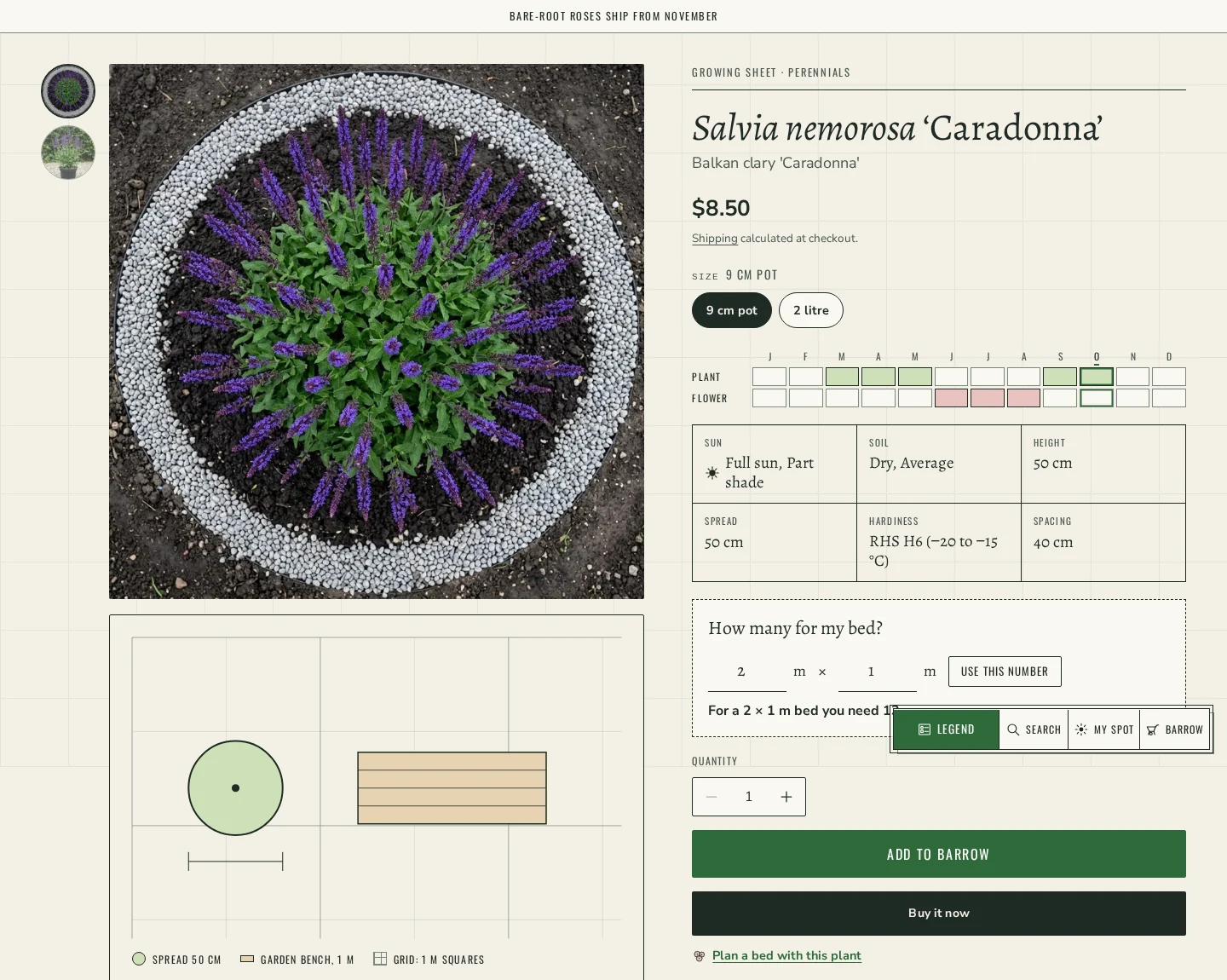Click June flowering cell in calendar
The image size is (1227, 980).
click(951, 398)
